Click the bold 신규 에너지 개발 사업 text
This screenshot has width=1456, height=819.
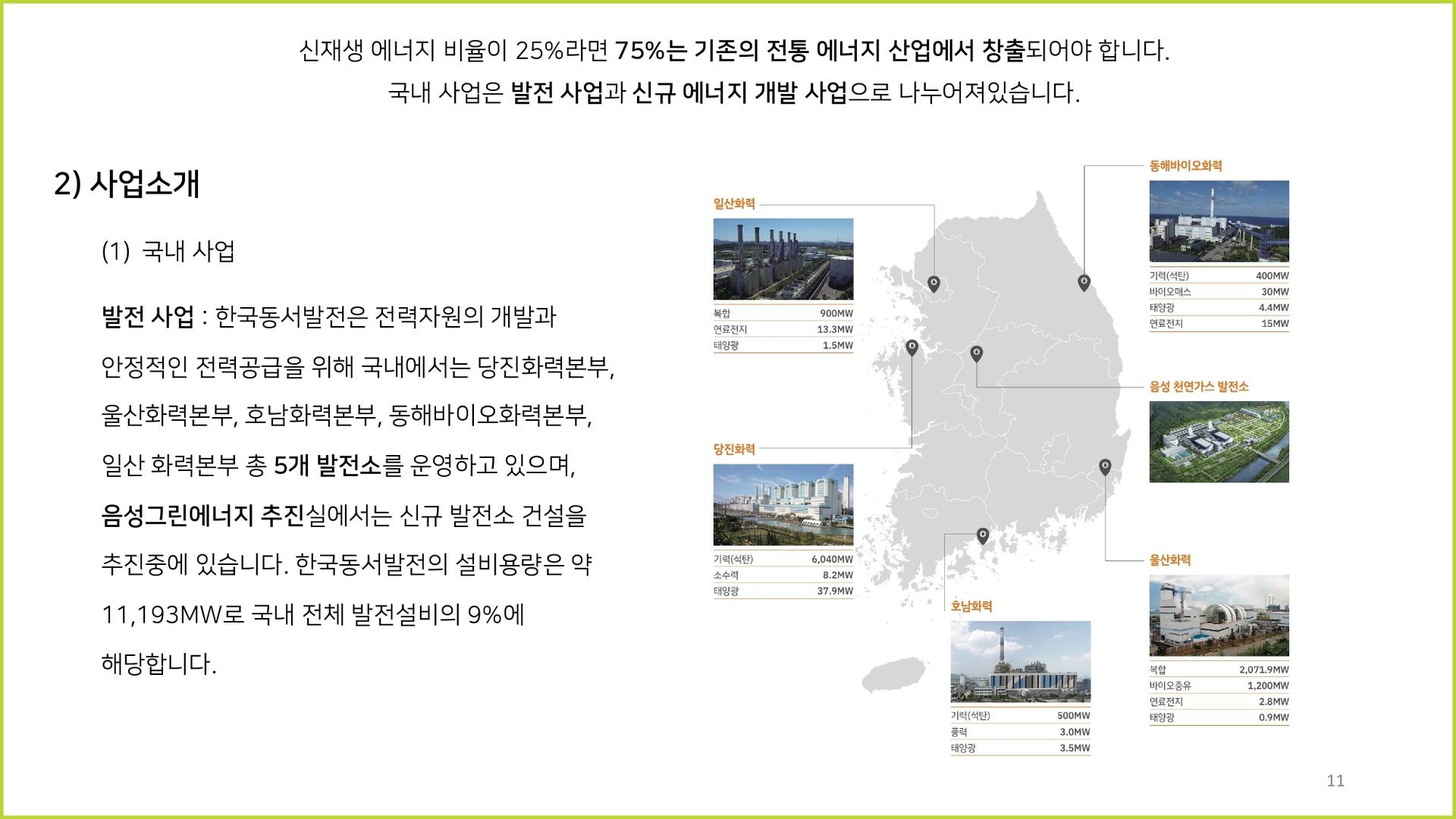(739, 93)
